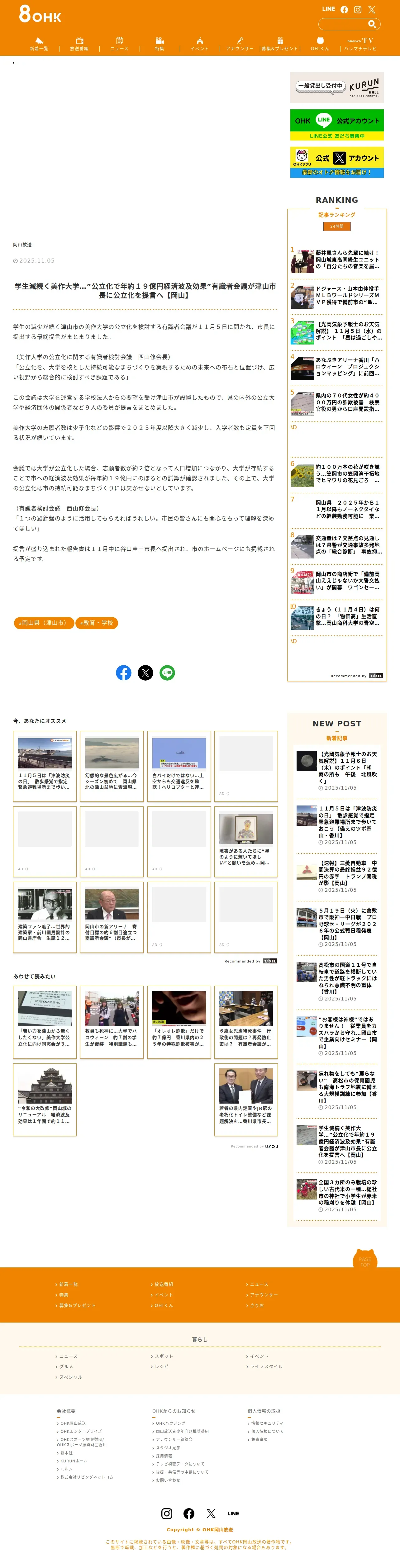Click the OHK LINE公式アカウント banner
This screenshot has height=1568, width=400.
pos(337,125)
